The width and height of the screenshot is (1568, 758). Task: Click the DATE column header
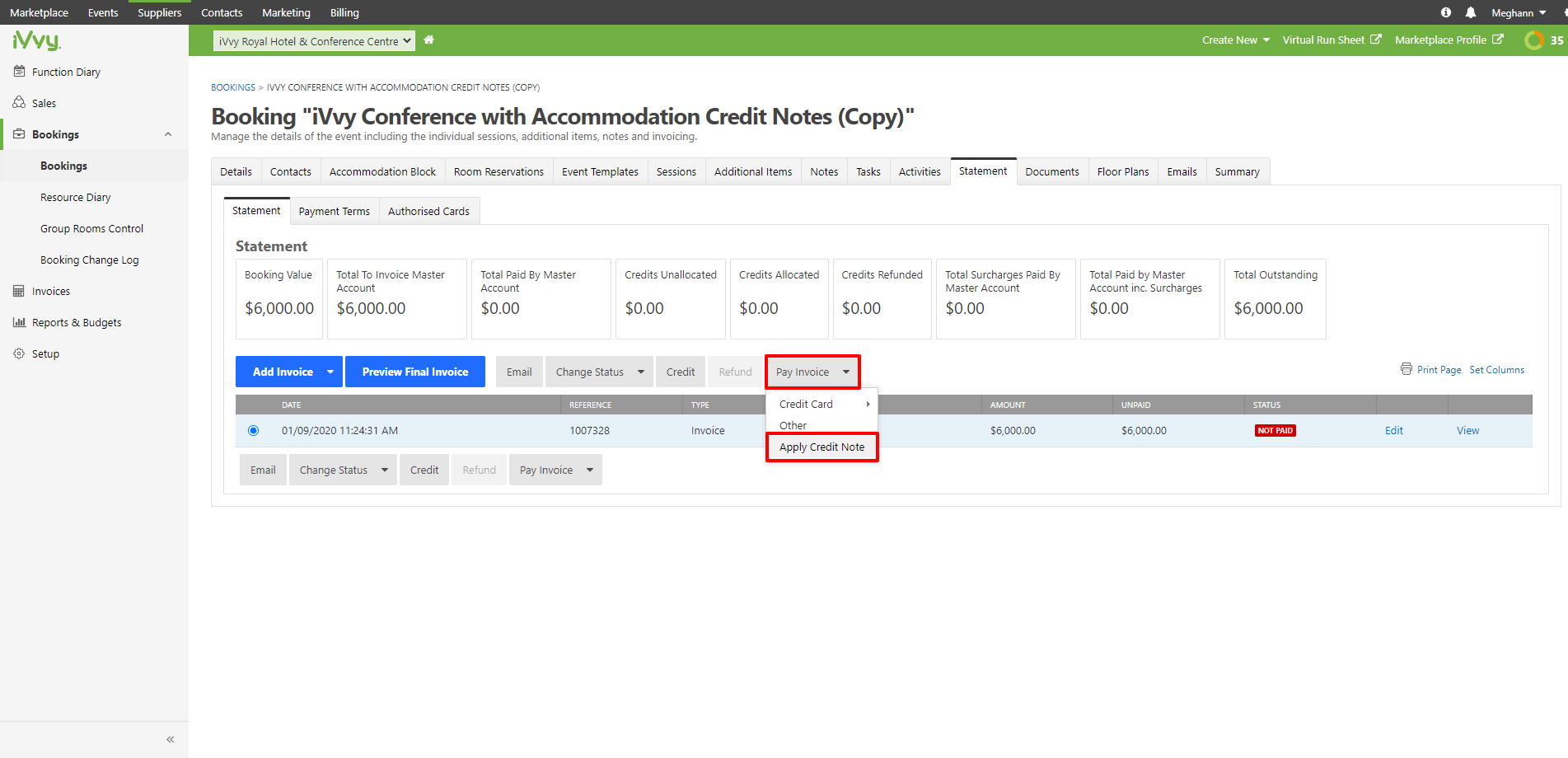(x=291, y=405)
